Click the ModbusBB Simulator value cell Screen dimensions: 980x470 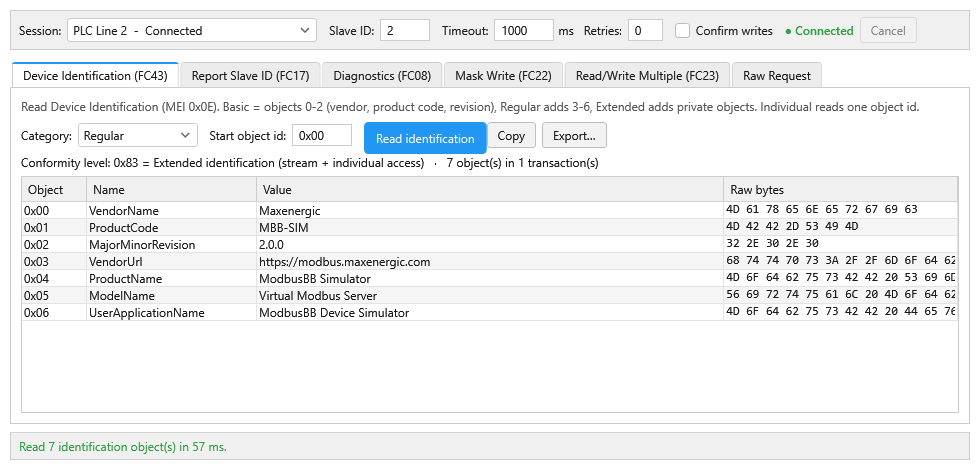(490, 278)
